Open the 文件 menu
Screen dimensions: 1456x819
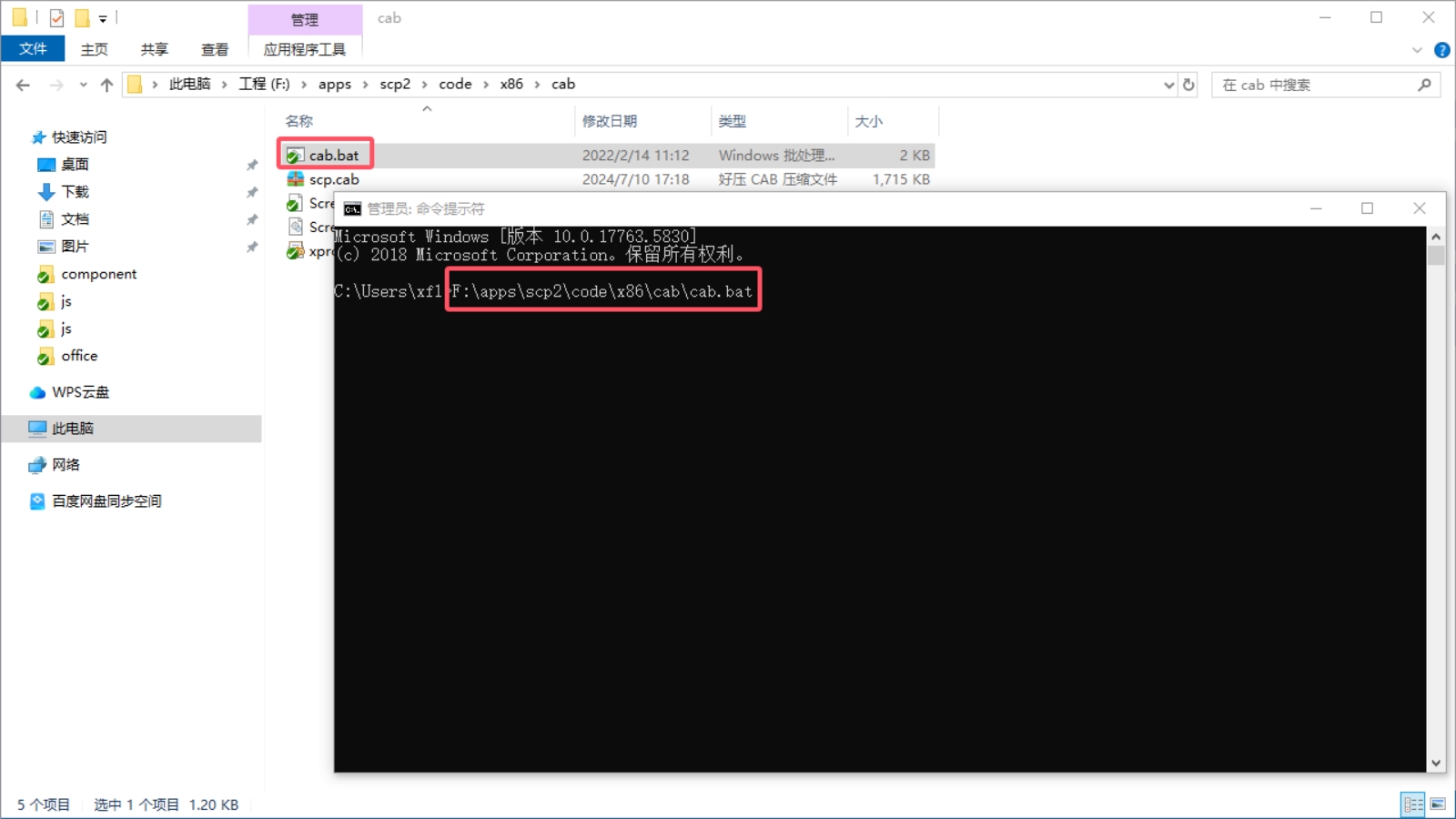33,49
